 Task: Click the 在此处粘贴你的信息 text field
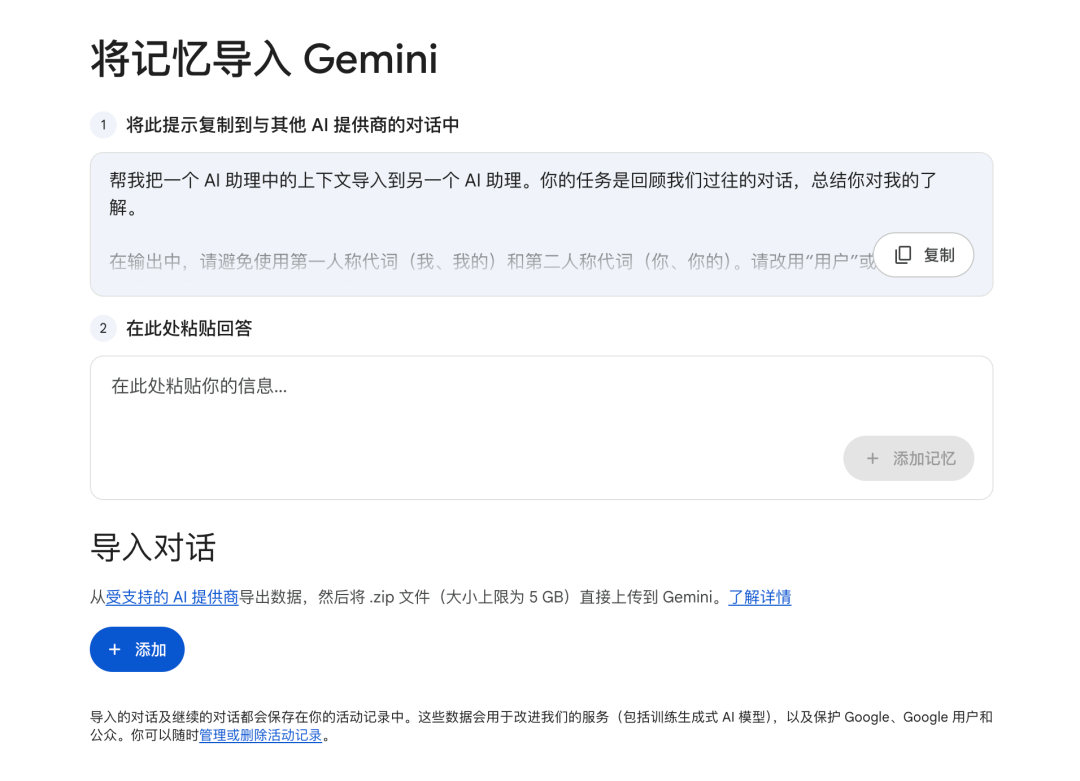[x=541, y=428]
